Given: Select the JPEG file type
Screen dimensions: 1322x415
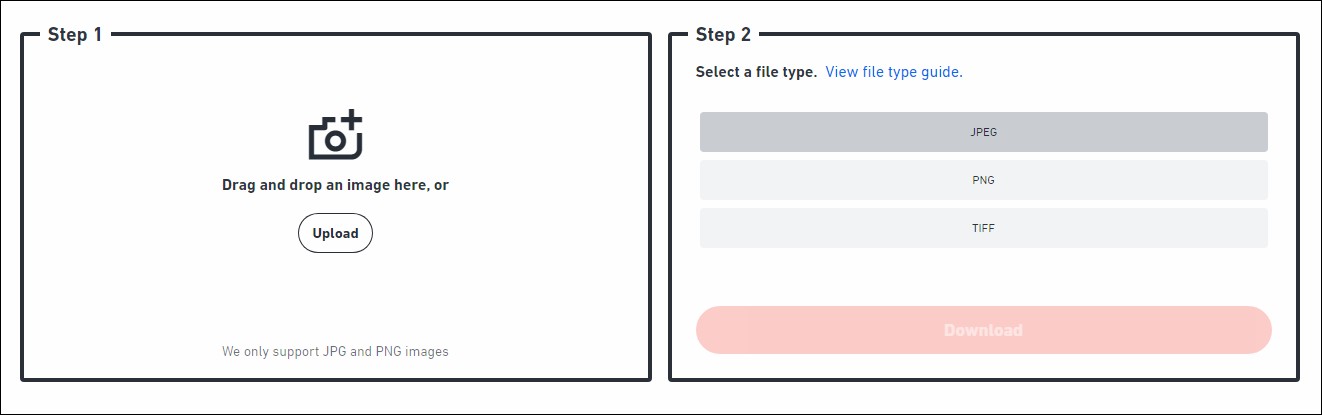Looking at the screenshot, I should (983, 132).
